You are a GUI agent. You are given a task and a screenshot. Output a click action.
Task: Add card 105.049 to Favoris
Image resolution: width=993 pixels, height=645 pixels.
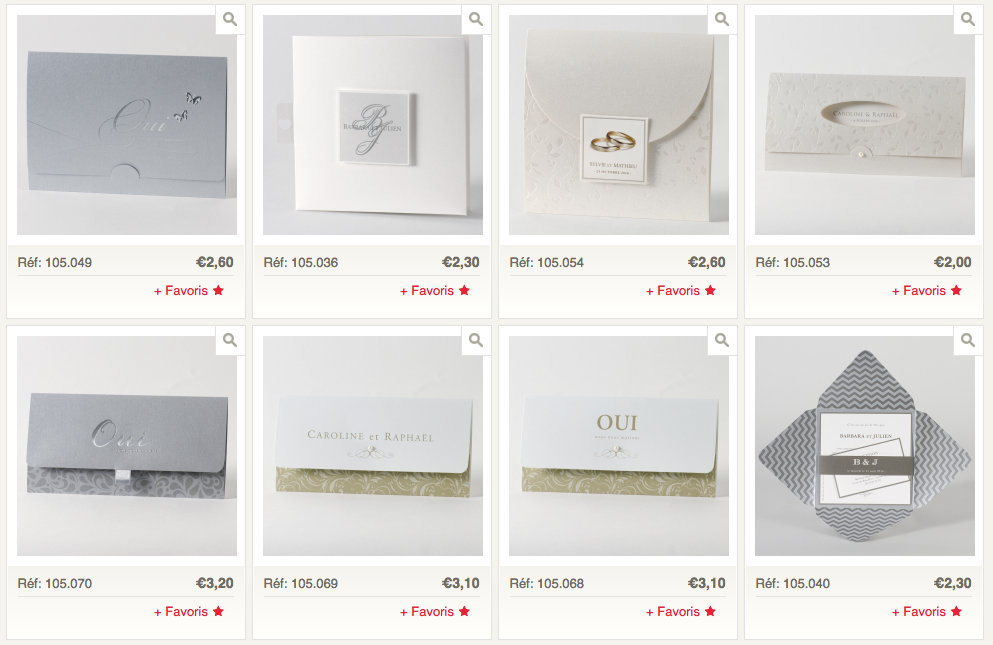pos(189,291)
